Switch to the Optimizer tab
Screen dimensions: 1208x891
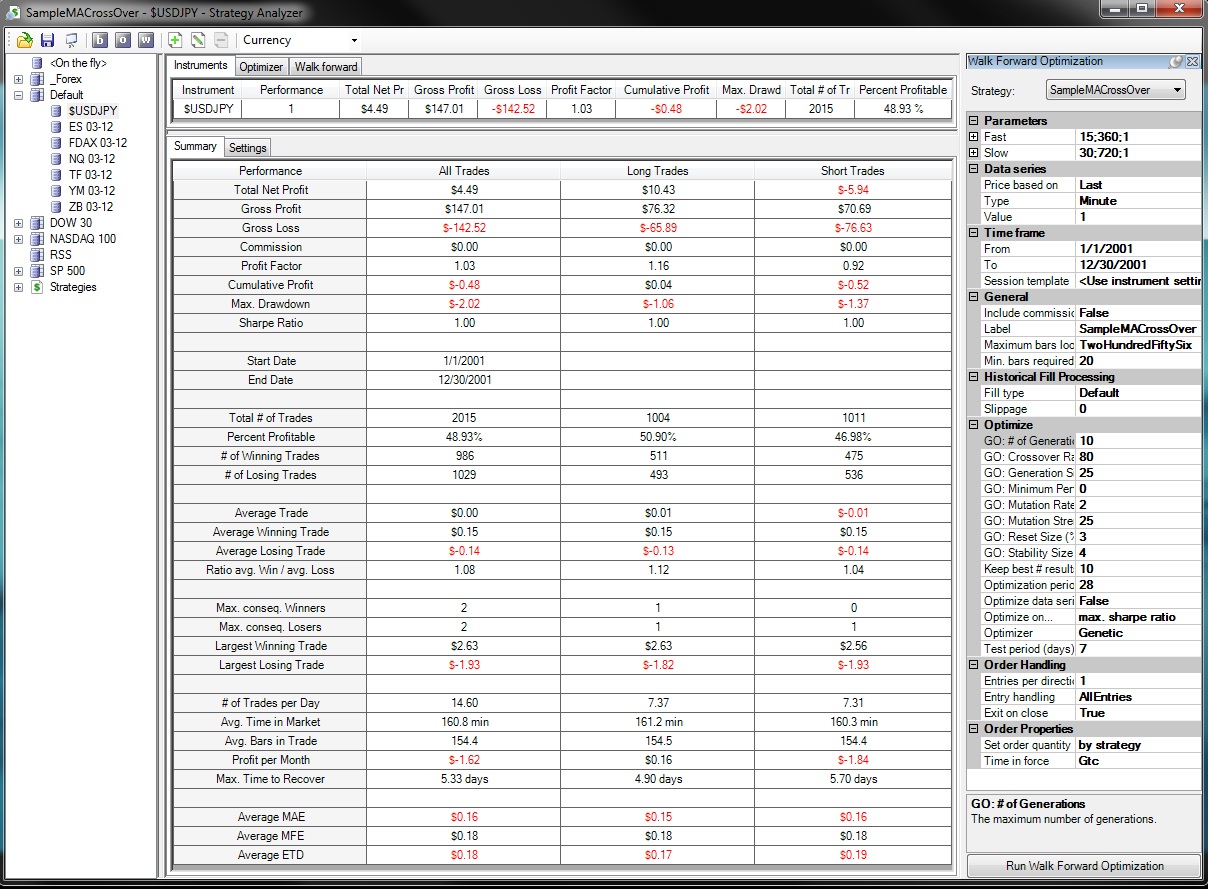(261, 67)
